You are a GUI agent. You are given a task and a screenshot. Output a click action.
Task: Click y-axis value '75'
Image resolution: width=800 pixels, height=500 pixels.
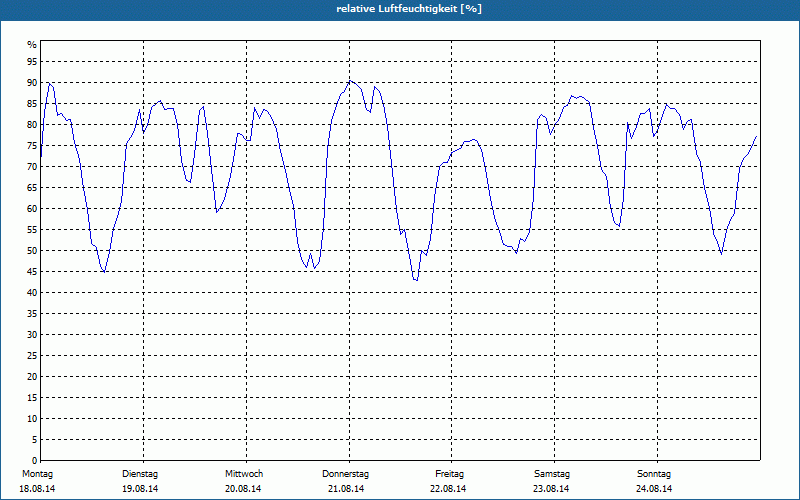32,145
